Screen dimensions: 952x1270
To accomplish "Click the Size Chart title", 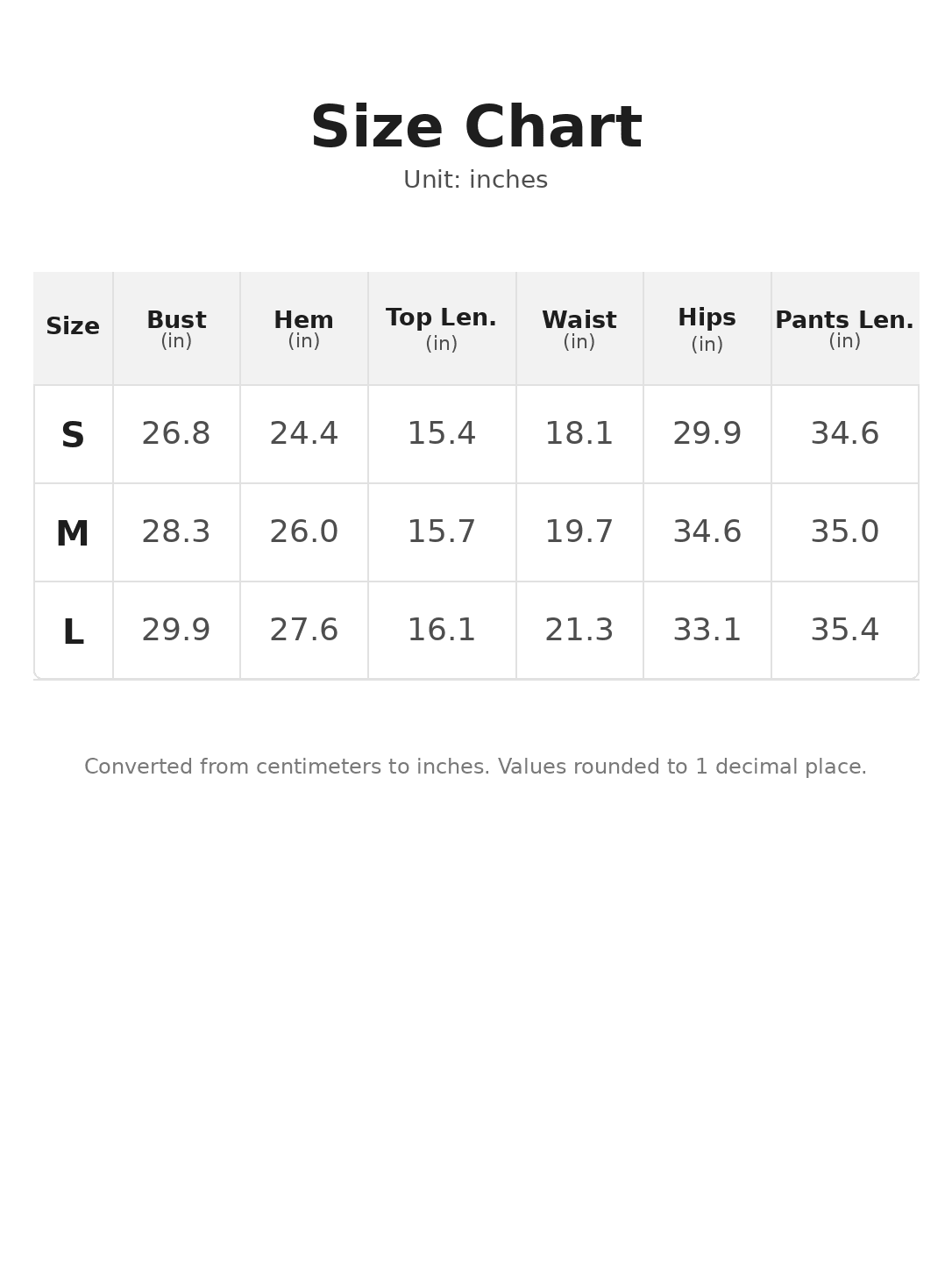I will coord(476,129).
